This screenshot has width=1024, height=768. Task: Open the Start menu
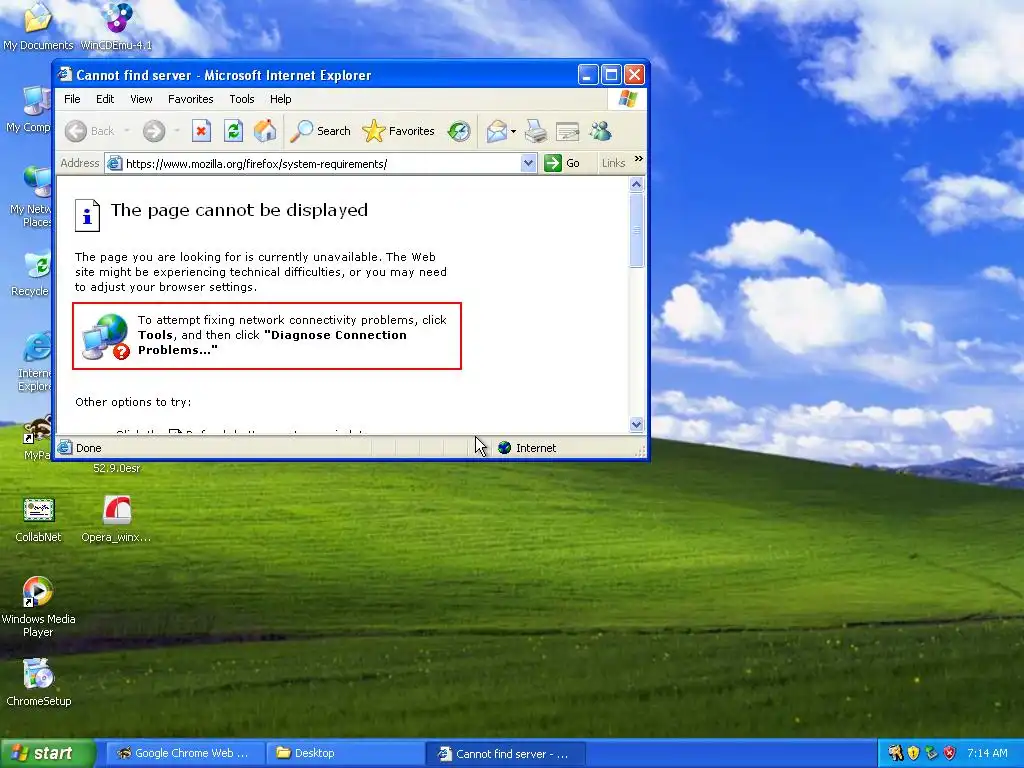pyautogui.click(x=48, y=754)
